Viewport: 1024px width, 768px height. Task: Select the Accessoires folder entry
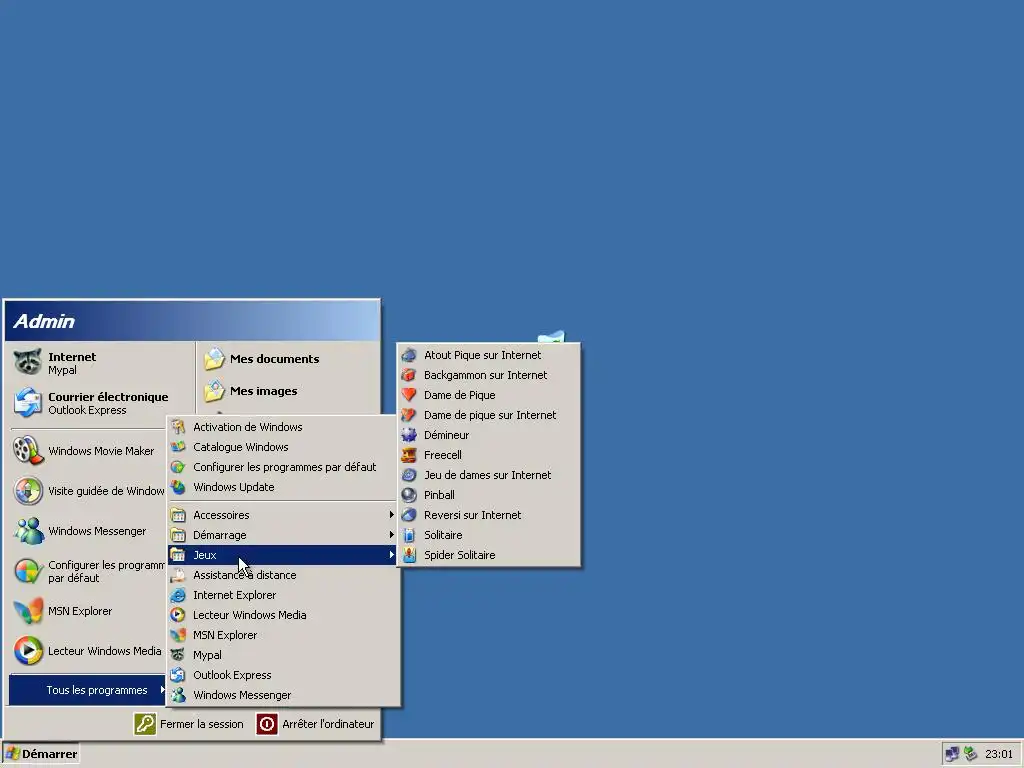pos(282,515)
